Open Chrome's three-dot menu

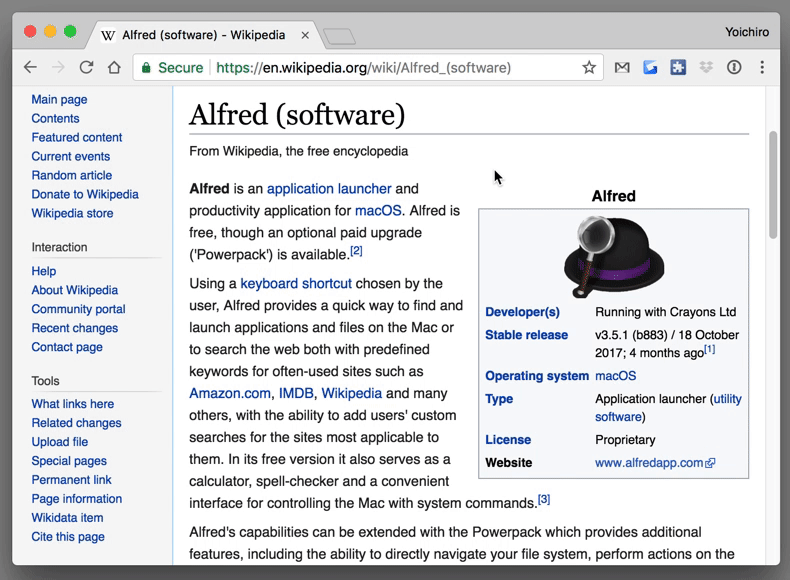[762, 67]
